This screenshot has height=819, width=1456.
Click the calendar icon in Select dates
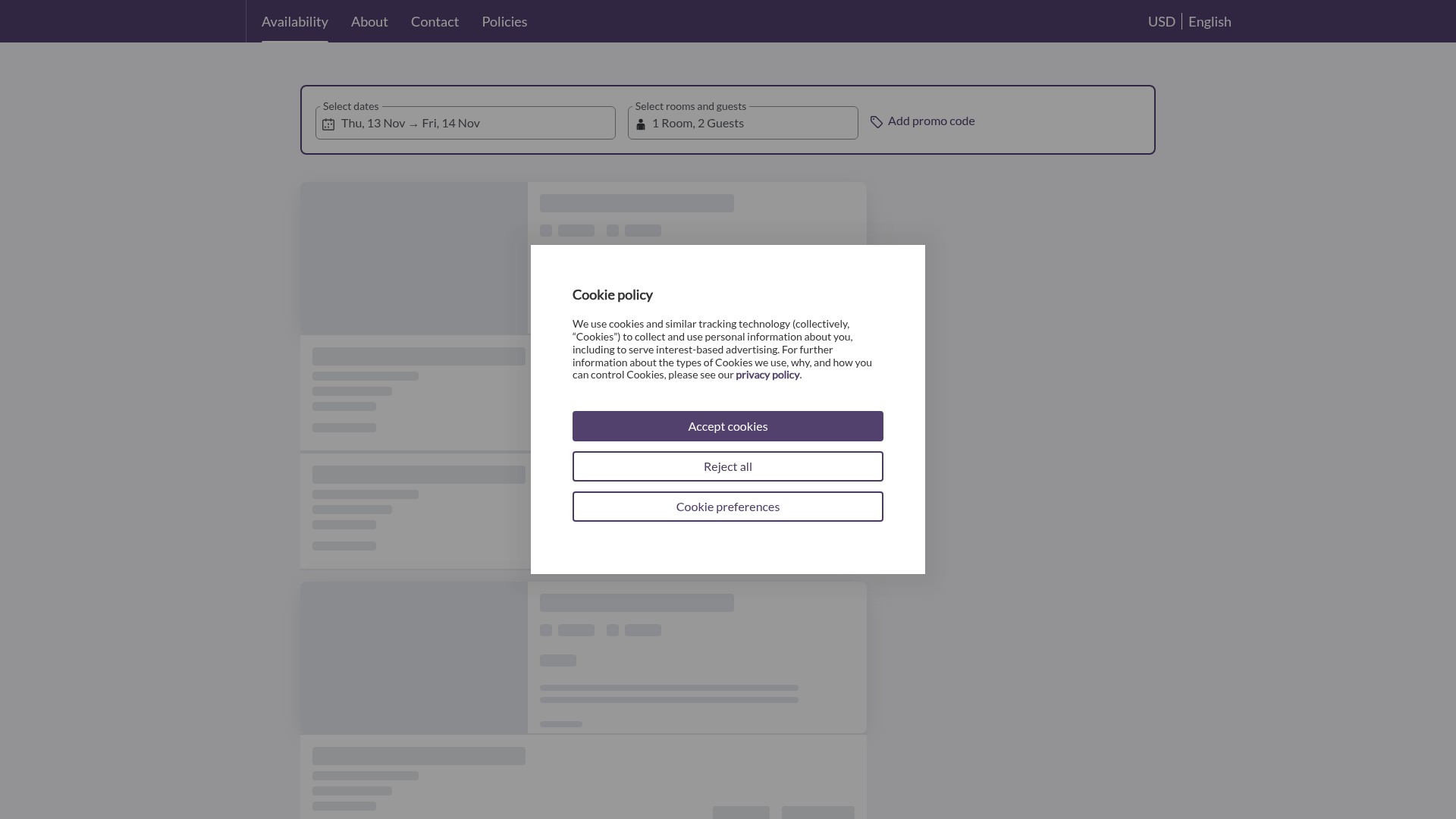tap(328, 124)
